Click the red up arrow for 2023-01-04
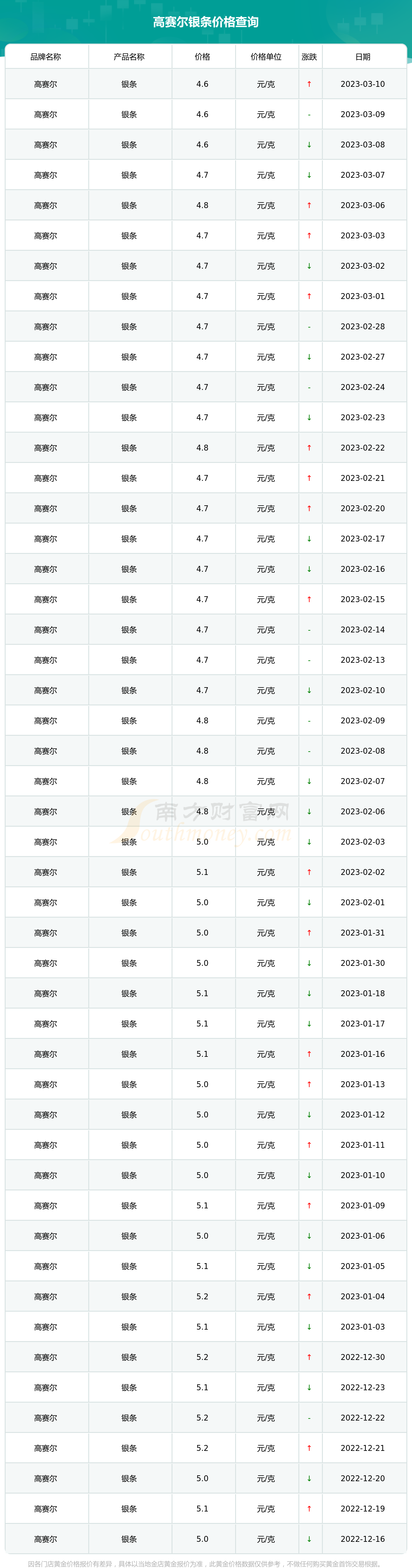412x1568 pixels. click(309, 1297)
